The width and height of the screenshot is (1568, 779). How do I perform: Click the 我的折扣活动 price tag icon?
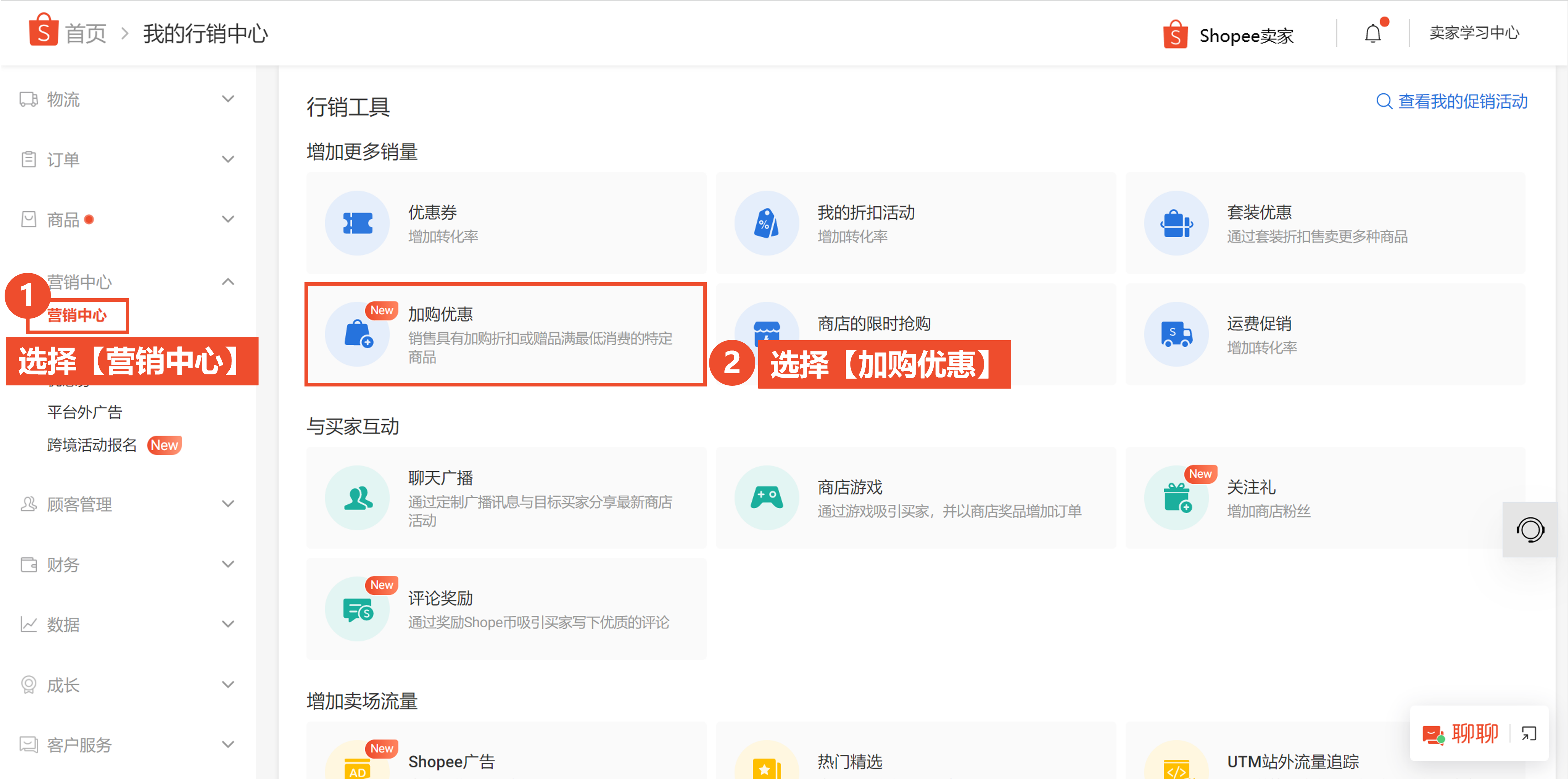pyautogui.click(x=766, y=223)
